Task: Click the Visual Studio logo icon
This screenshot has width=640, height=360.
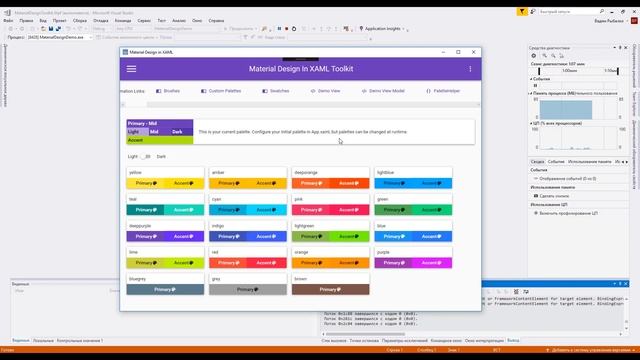Action: click(x=7, y=12)
